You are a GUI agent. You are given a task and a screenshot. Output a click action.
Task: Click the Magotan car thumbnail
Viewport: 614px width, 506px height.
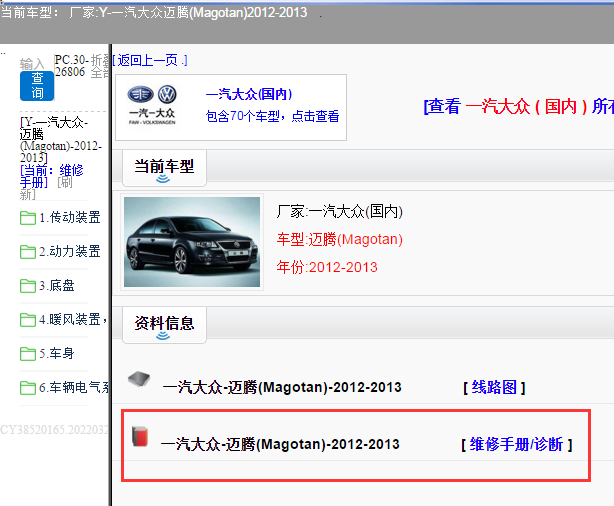[192, 242]
